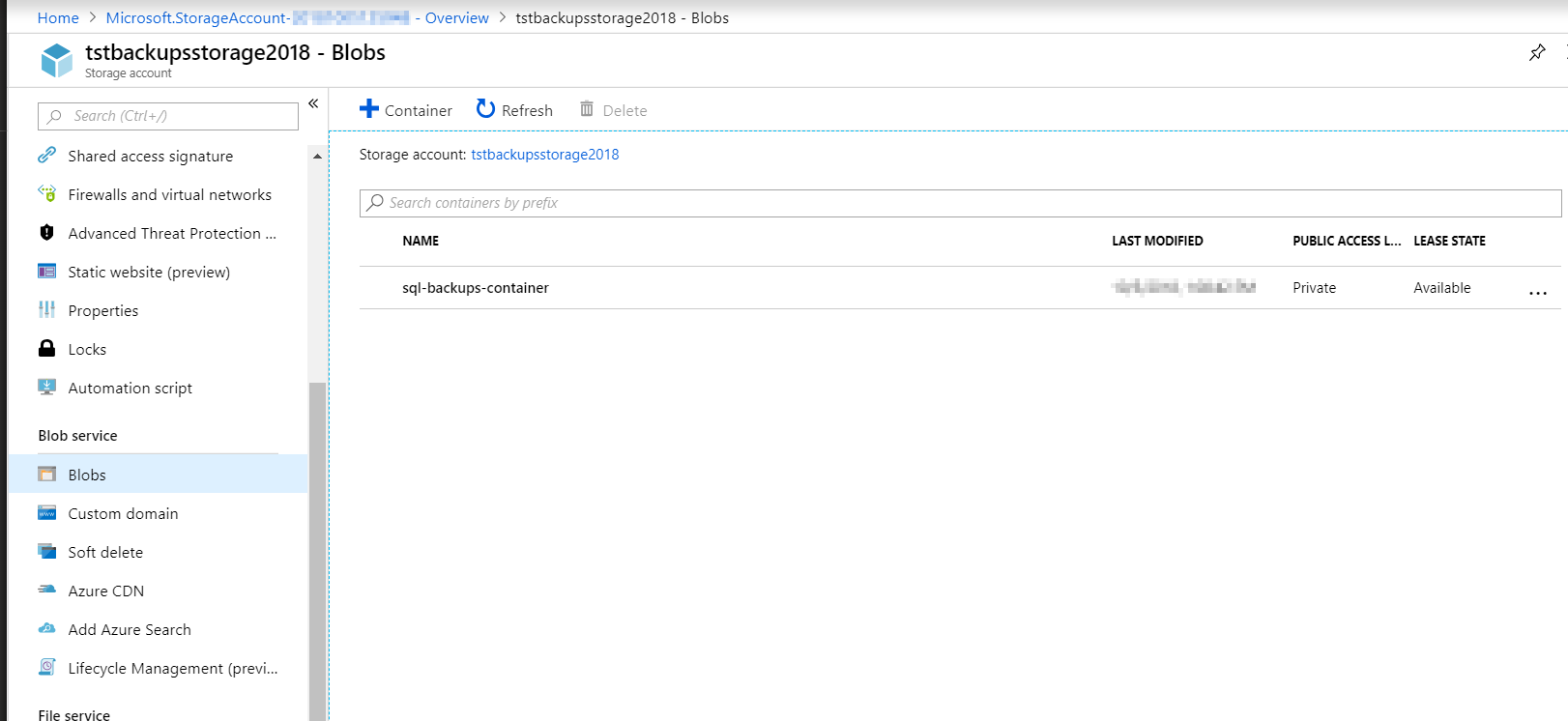1568x721 pixels.
Task: Click the storage account cube icon
Action: pyautogui.click(x=57, y=60)
